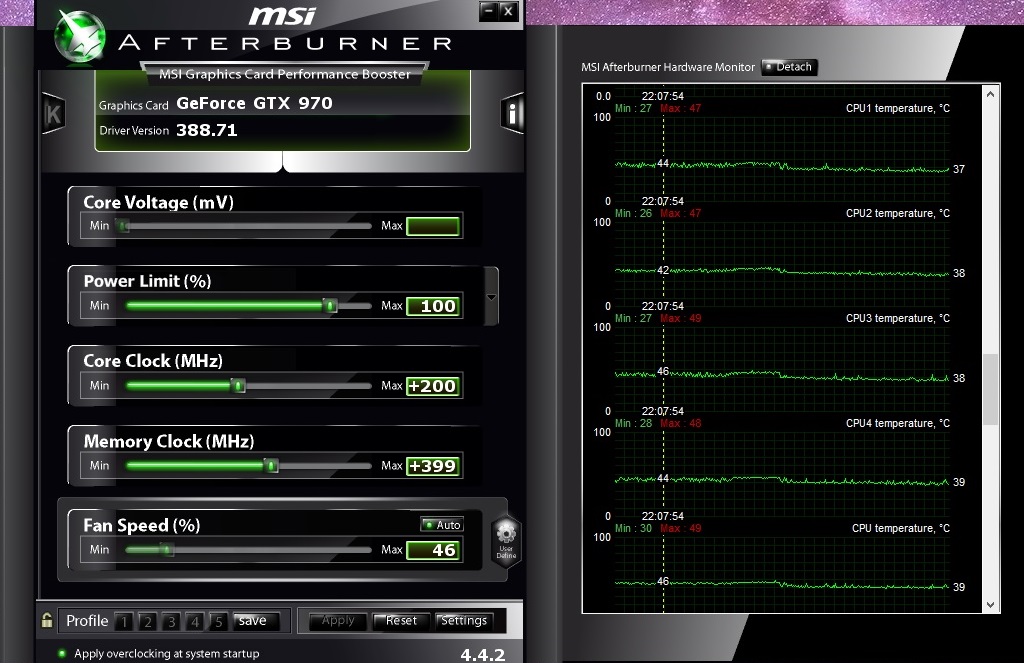The width and height of the screenshot is (1024, 663).
Task: Click the hardware monitor scroll up arrow
Action: click(991, 94)
